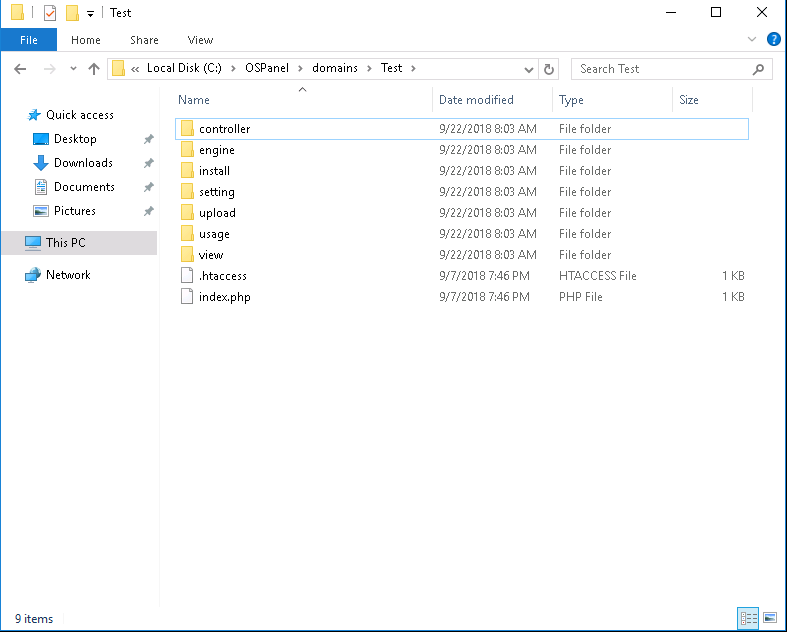Image resolution: width=787 pixels, height=632 pixels.
Task: Click the pin icon beside Documents
Action: (x=148, y=187)
